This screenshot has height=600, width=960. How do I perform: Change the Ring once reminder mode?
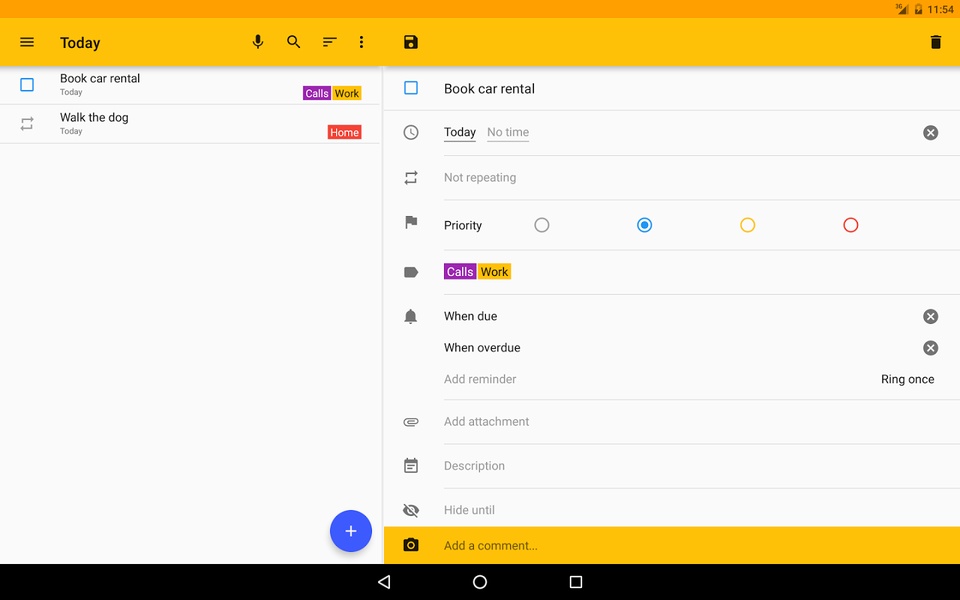(907, 379)
